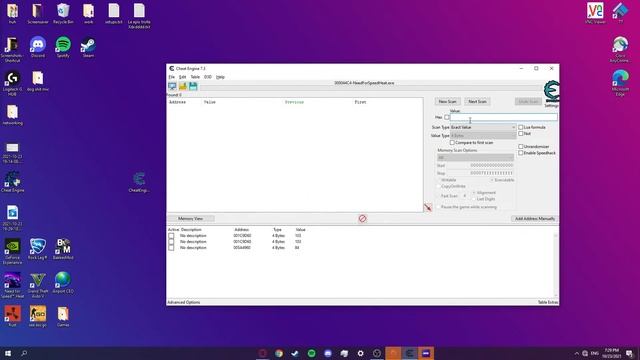Image resolution: width=640 pixels, height=360 pixels.
Task: Open Memory View
Action: [191, 219]
